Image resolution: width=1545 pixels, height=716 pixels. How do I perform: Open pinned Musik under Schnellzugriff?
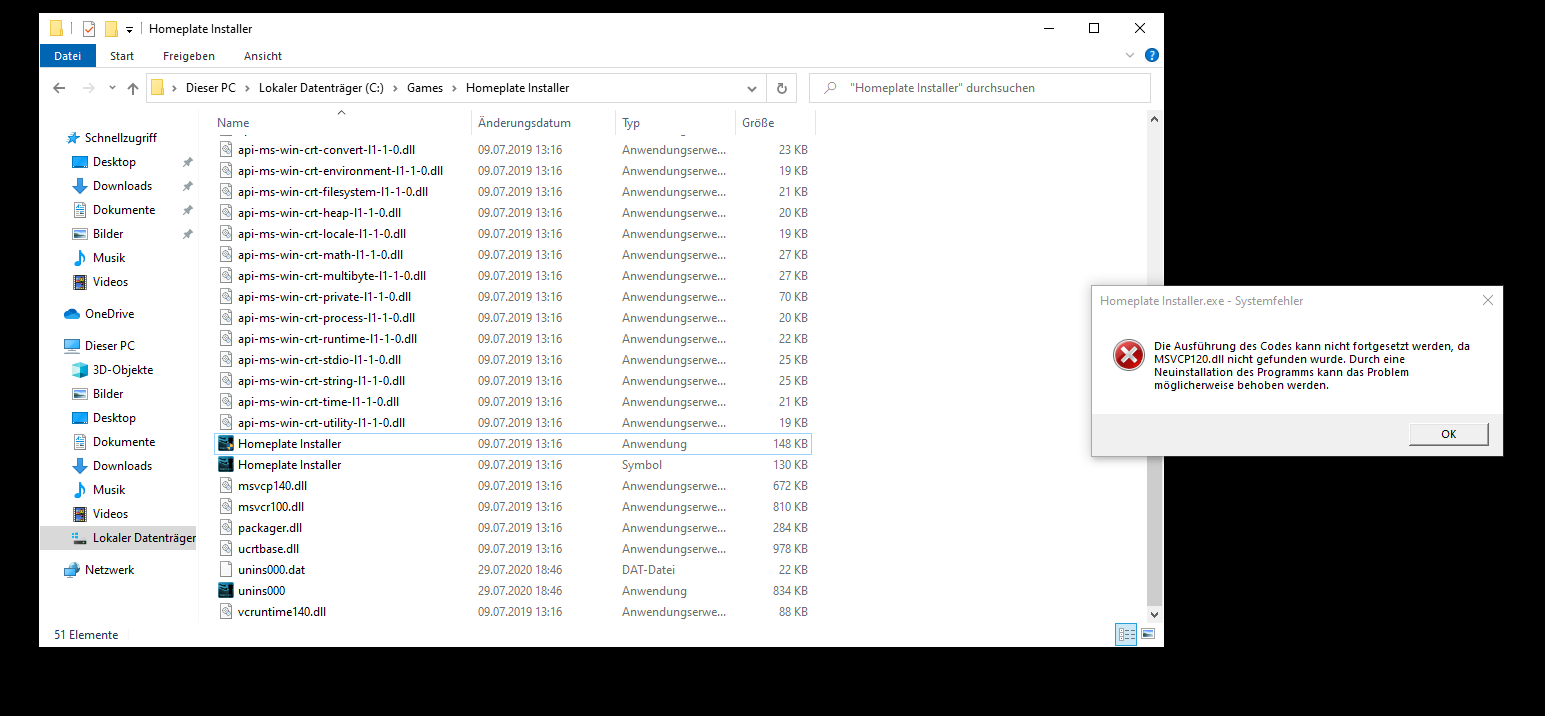pyautogui.click(x=109, y=258)
